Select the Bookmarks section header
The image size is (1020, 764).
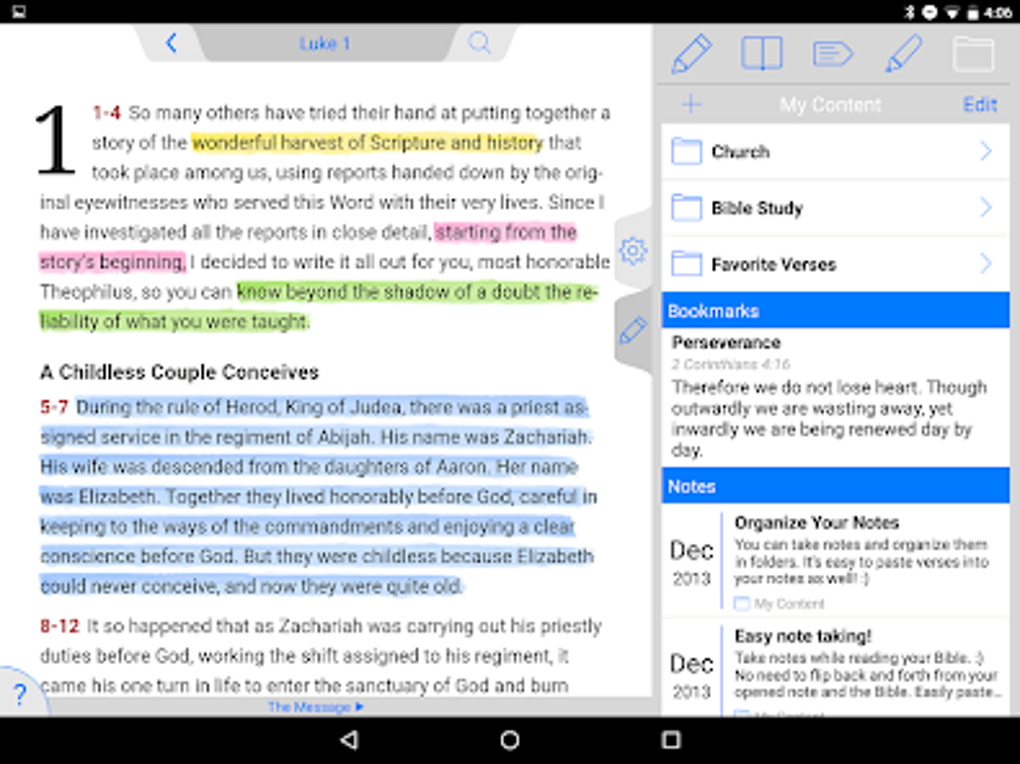click(836, 311)
